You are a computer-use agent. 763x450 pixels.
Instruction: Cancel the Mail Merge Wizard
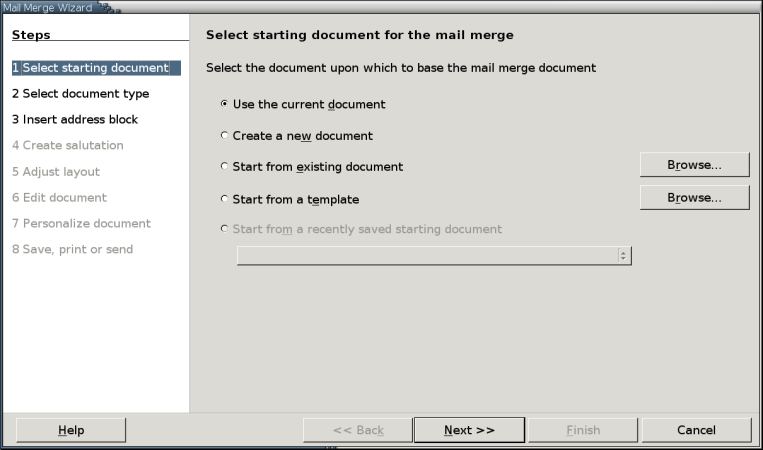696,430
